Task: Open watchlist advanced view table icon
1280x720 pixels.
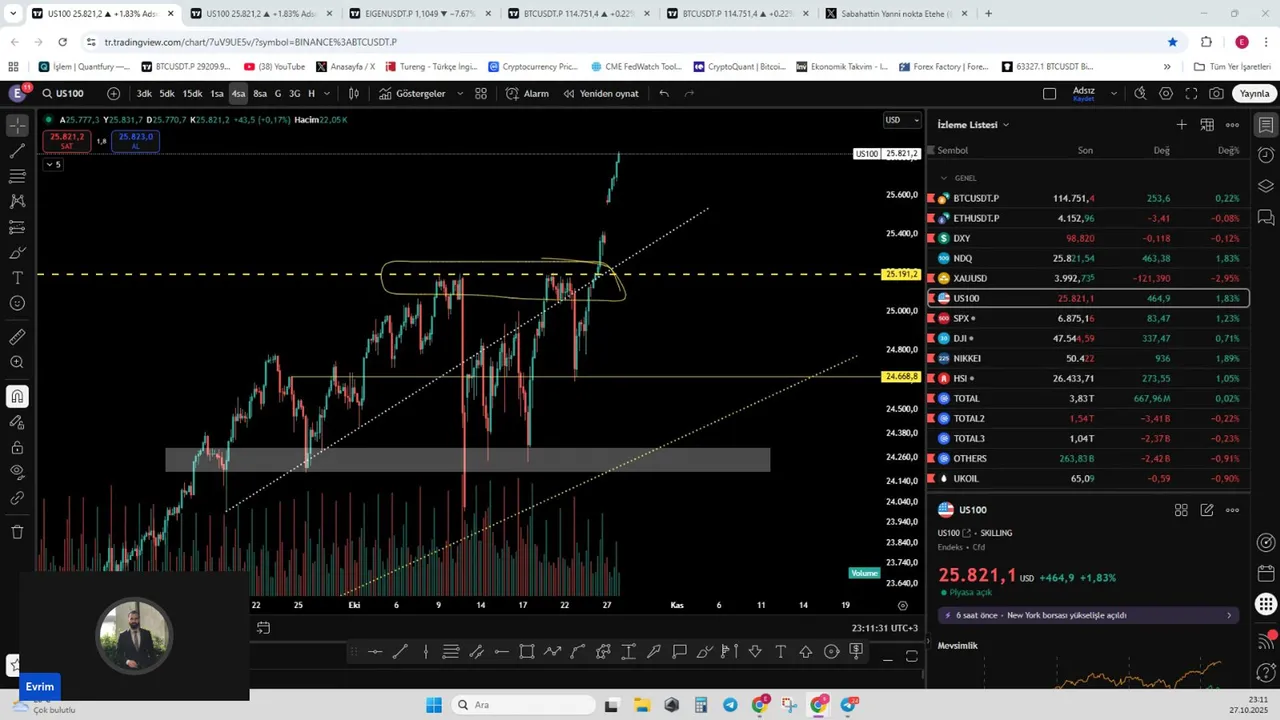Action: coord(1207,125)
